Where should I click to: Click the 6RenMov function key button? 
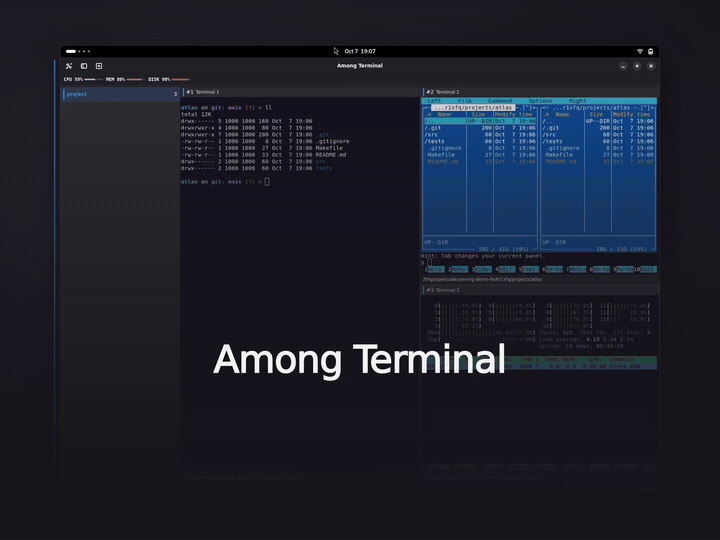click(552, 270)
